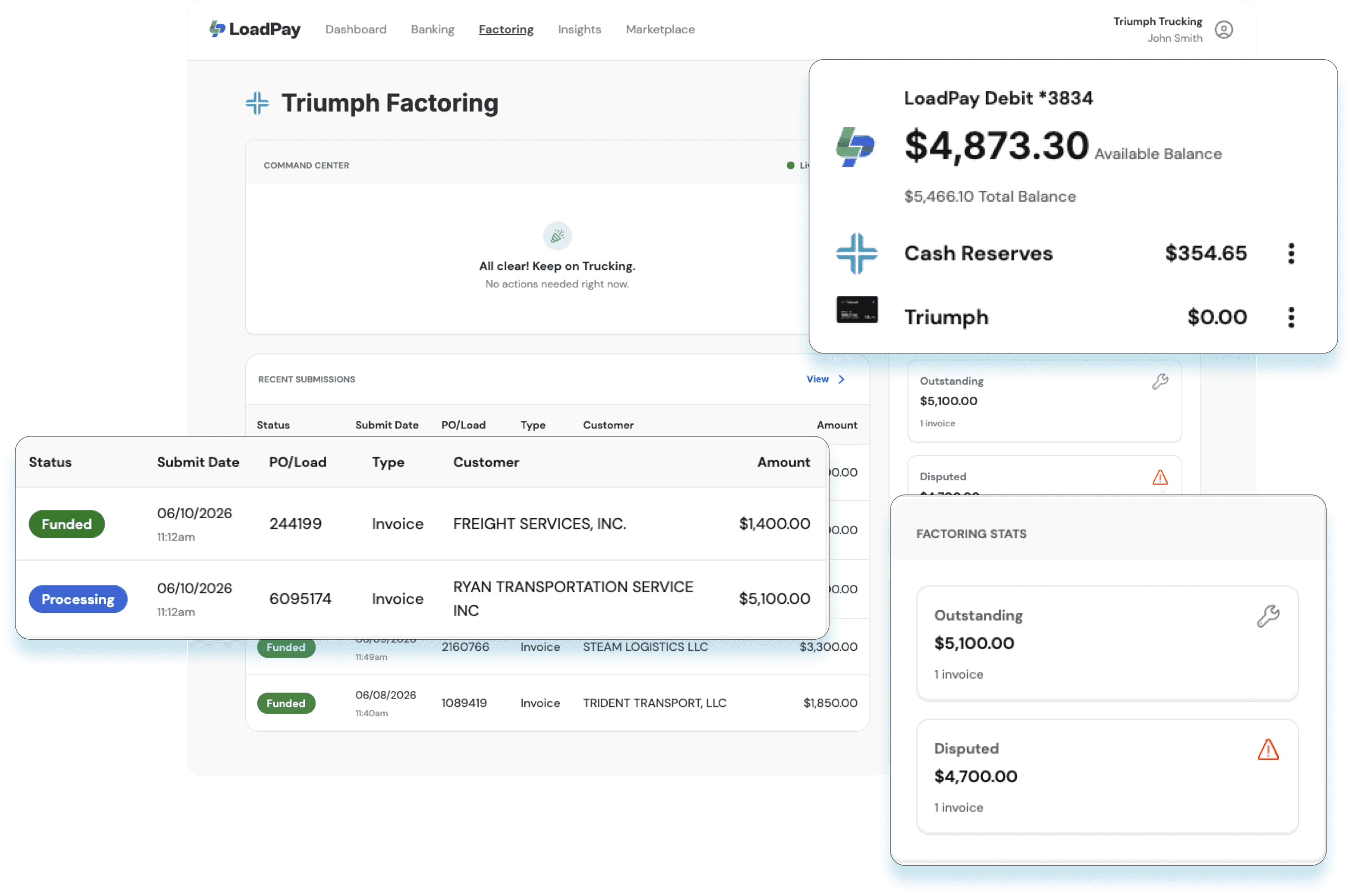This screenshot has height=896, width=1353.
Task: Click the $3,300.00 amount cell
Action: click(x=828, y=647)
